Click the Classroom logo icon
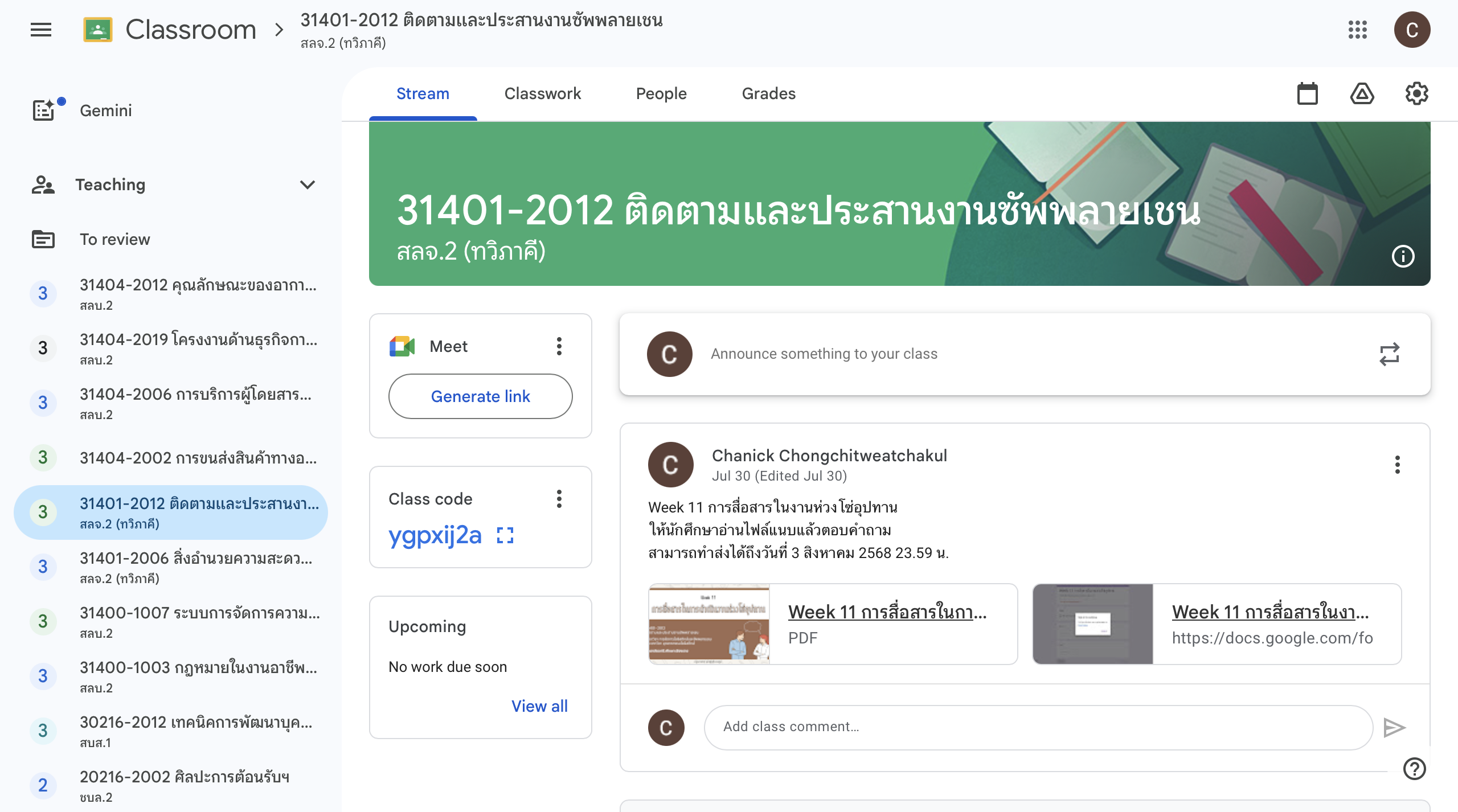The image size is (1458, 812). [97, 30]
